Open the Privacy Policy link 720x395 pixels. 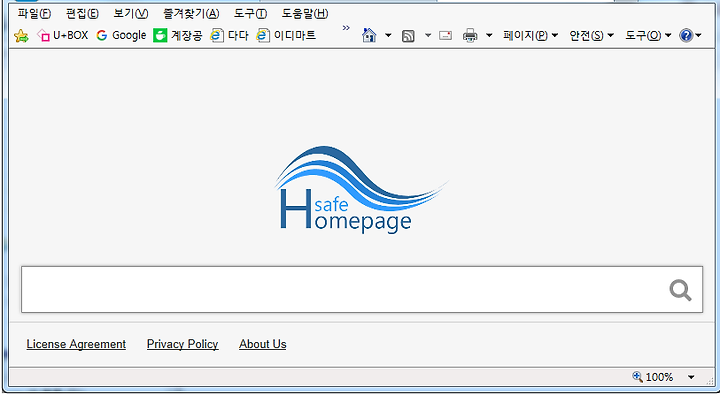(x=182, y=344)
